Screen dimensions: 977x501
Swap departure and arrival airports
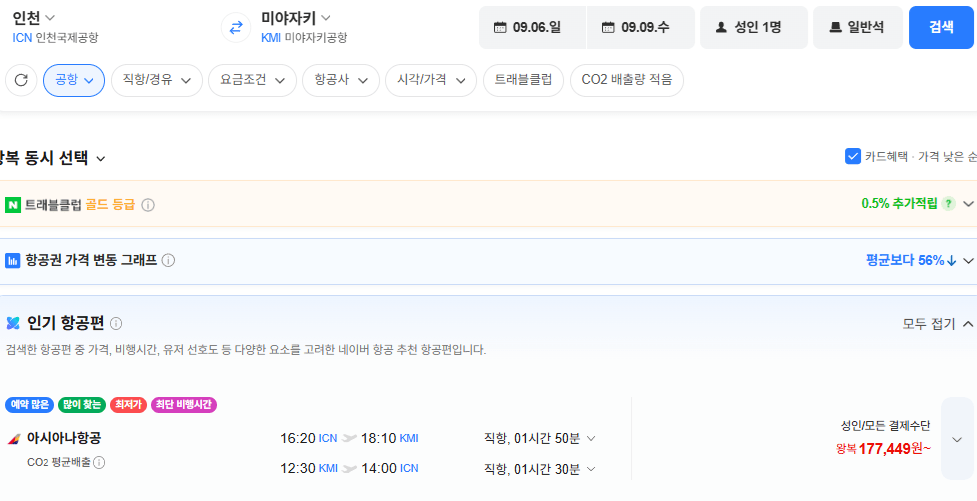(x=236, y=27)
